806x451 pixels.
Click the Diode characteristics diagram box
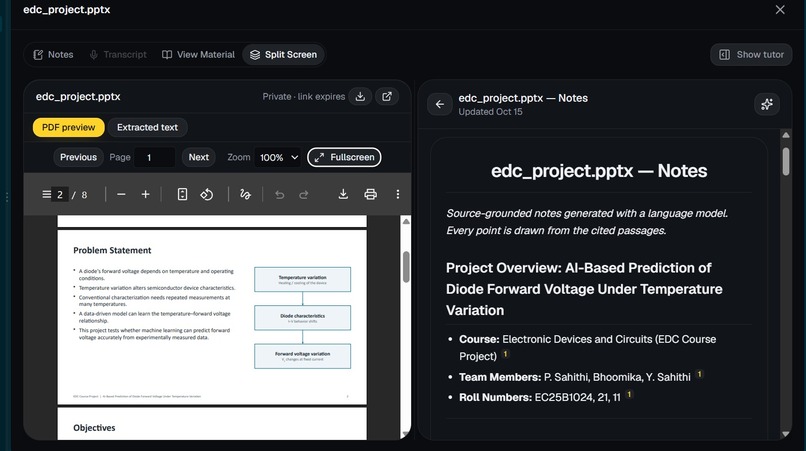click(302, 318)
